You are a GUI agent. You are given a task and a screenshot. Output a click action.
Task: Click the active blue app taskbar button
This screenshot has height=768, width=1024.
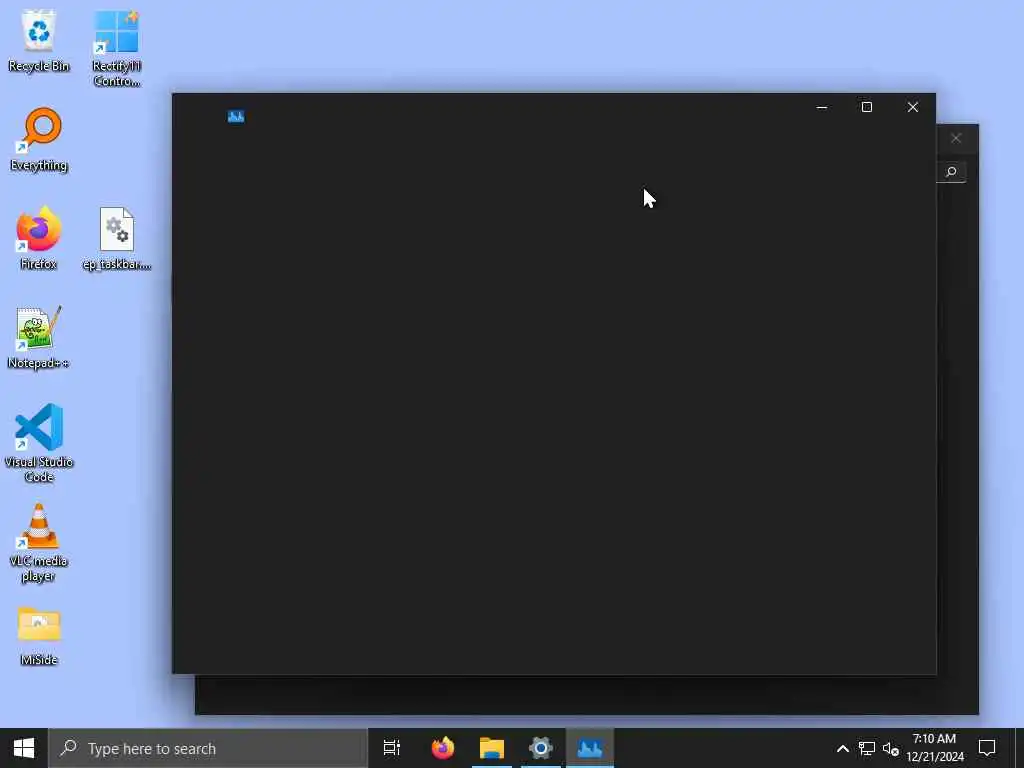point(590,748)
